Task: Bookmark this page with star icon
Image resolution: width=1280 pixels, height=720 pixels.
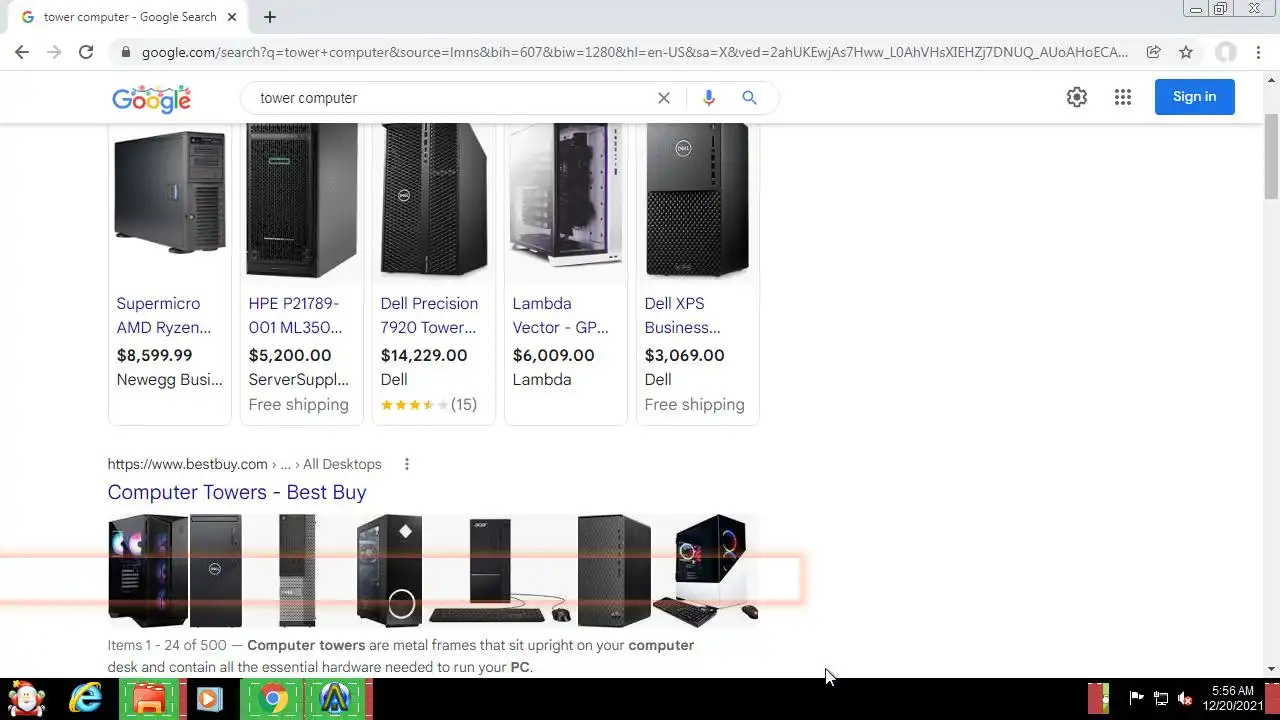Action: 1186,52
